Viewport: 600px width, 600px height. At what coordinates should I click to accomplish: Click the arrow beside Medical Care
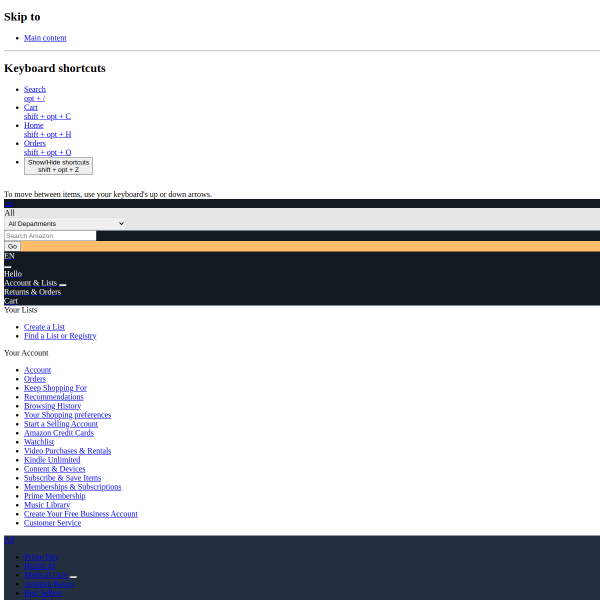click(73, 577)
